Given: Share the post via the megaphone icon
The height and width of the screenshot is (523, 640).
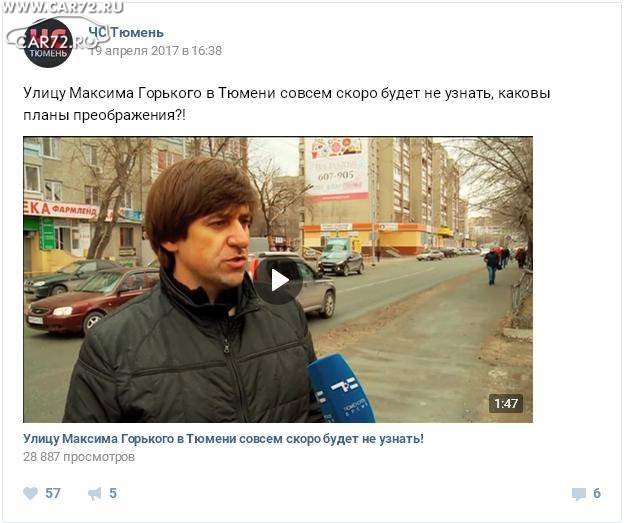Looking at the screenshot, I should coord(95,494).
